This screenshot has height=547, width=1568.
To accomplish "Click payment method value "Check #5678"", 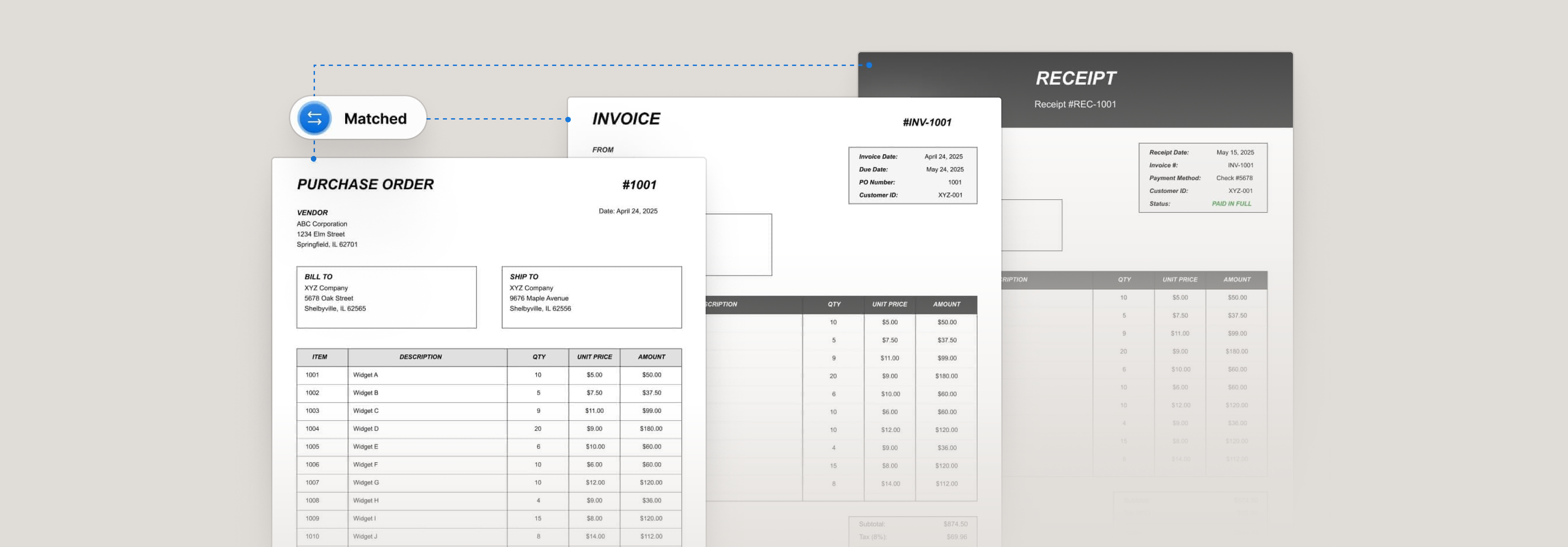I will click(1234, 178).
